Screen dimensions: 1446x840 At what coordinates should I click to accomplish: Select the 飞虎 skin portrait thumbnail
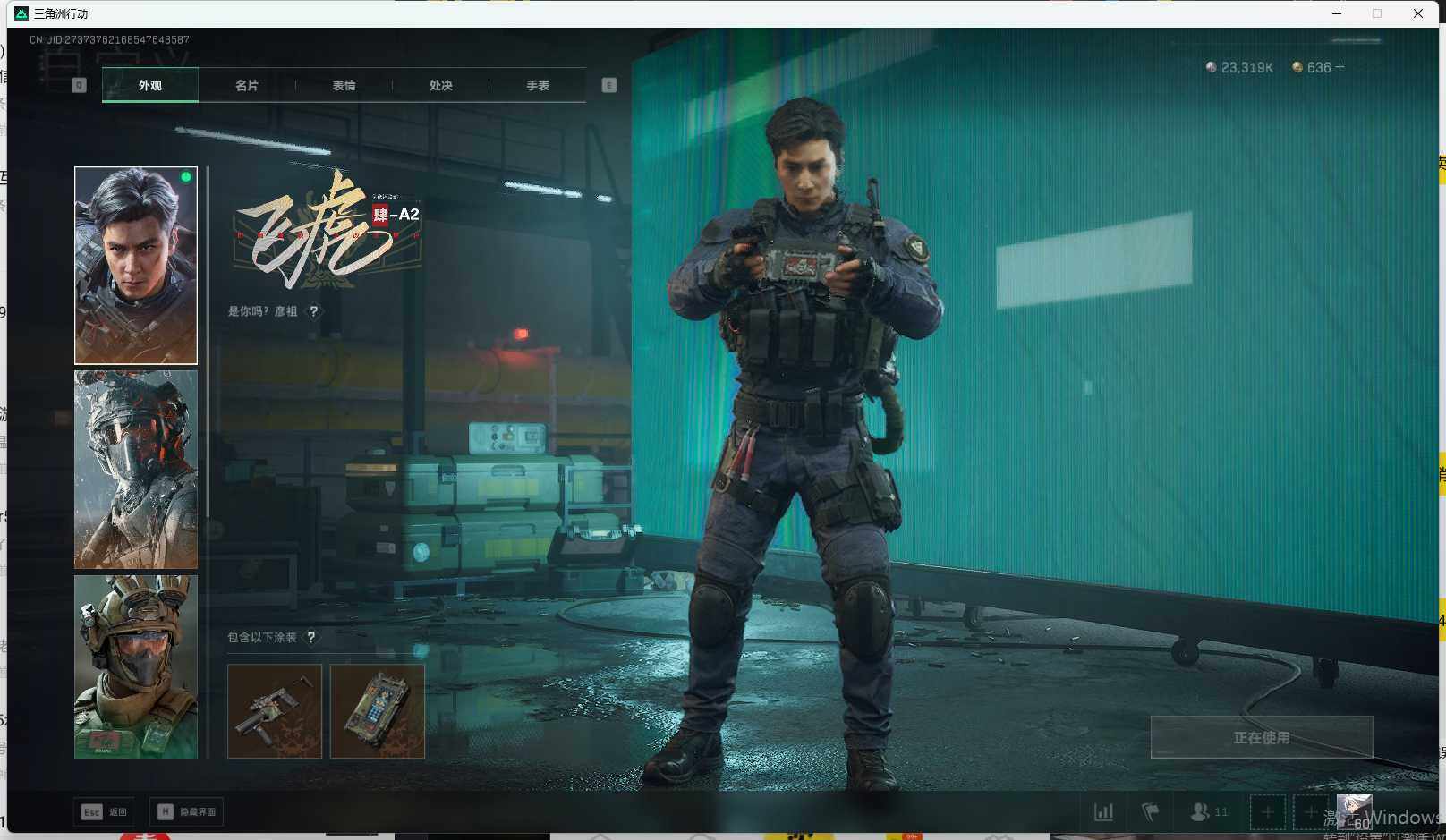pos(136,266)
